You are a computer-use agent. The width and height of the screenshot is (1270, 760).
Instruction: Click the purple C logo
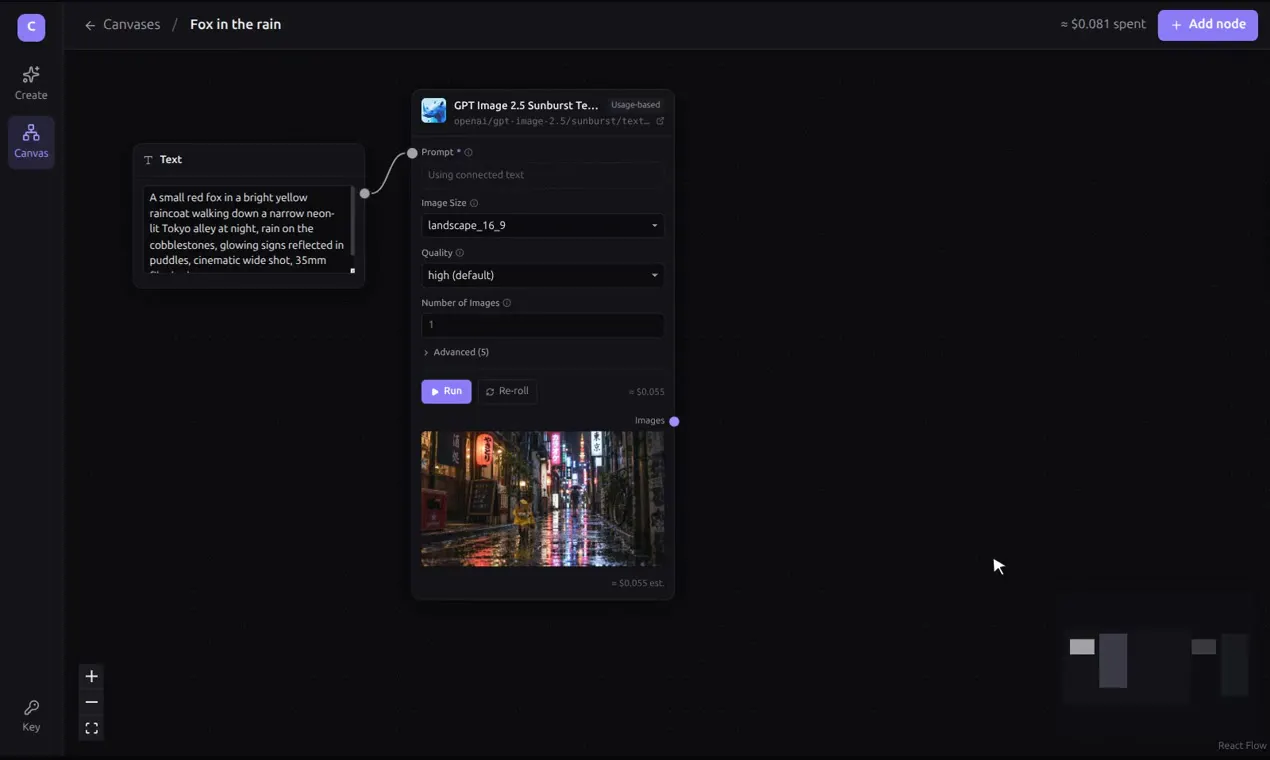click(x=31, y=27)
